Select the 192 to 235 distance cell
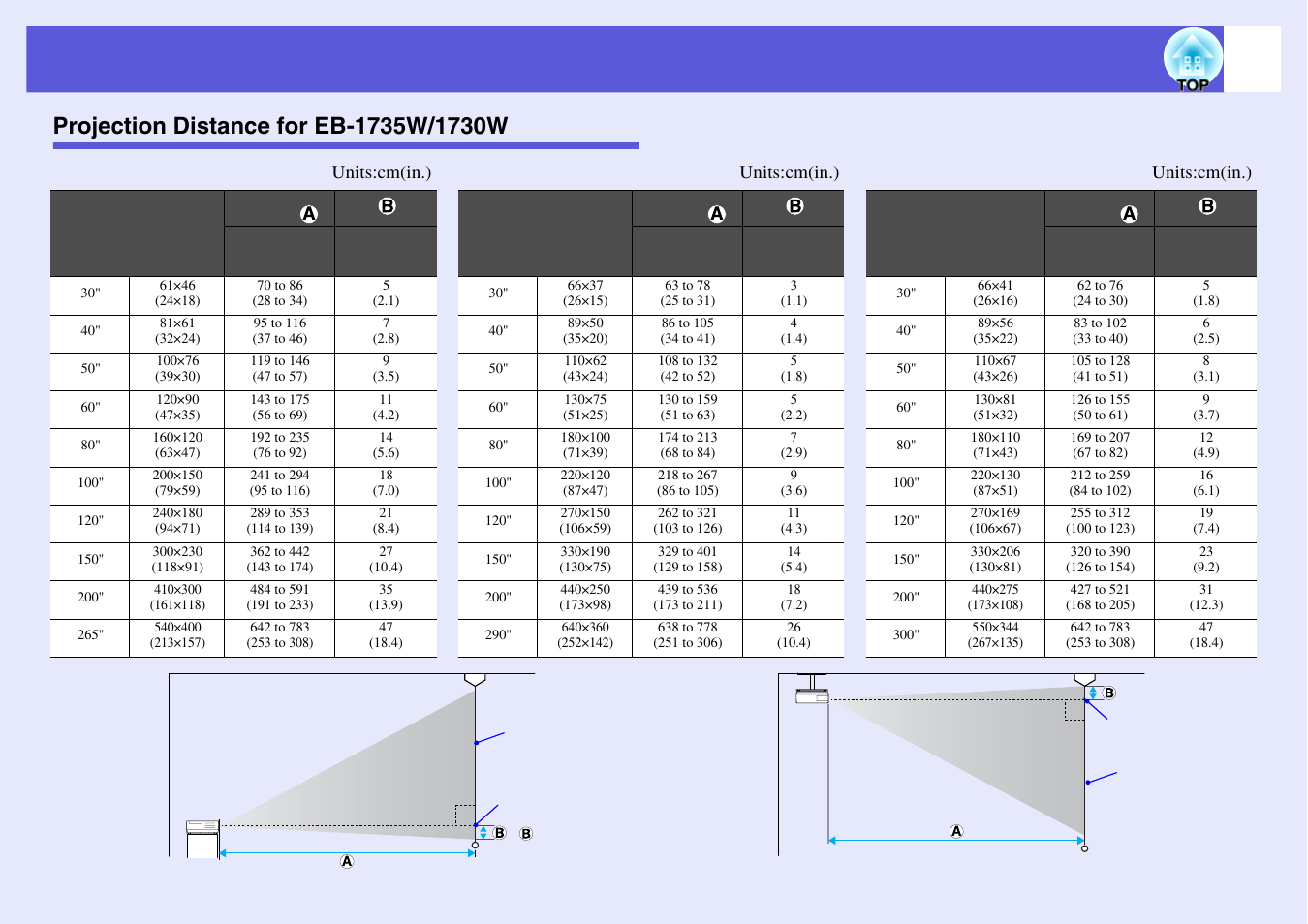1308x924 pixels. coord(280,446)
